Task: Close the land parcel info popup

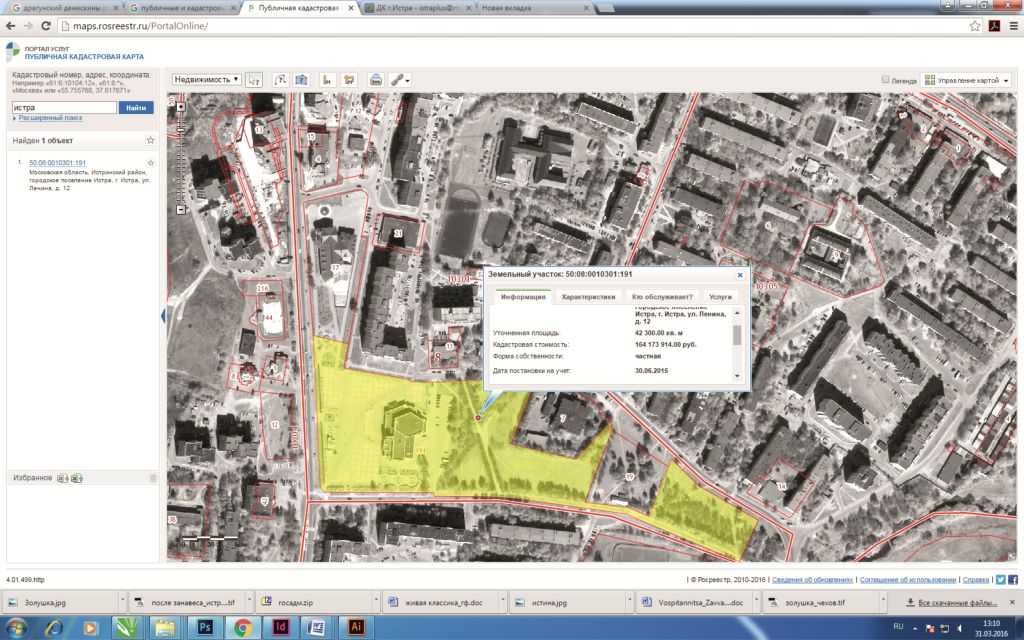Action: pyautogui.click(x=740, y=276)
